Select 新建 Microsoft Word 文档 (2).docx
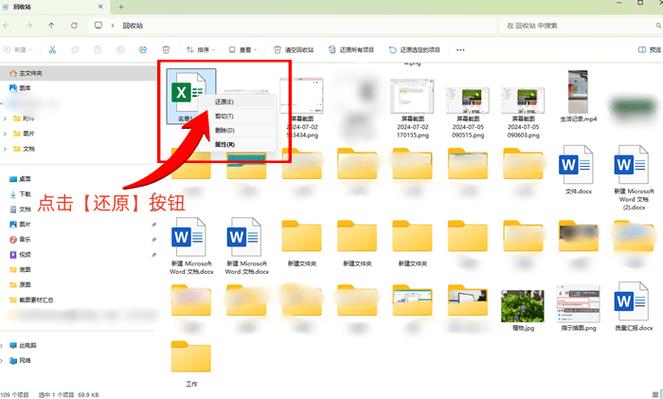Screen dimensions: 663x399 coord(633,164)
